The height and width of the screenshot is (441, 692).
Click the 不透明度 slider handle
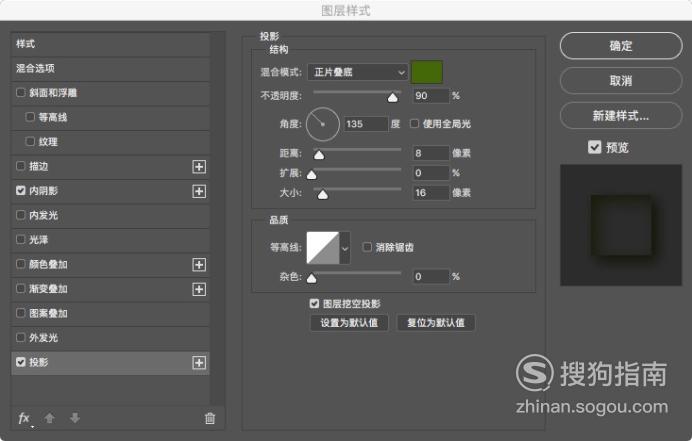click(392, 98)
